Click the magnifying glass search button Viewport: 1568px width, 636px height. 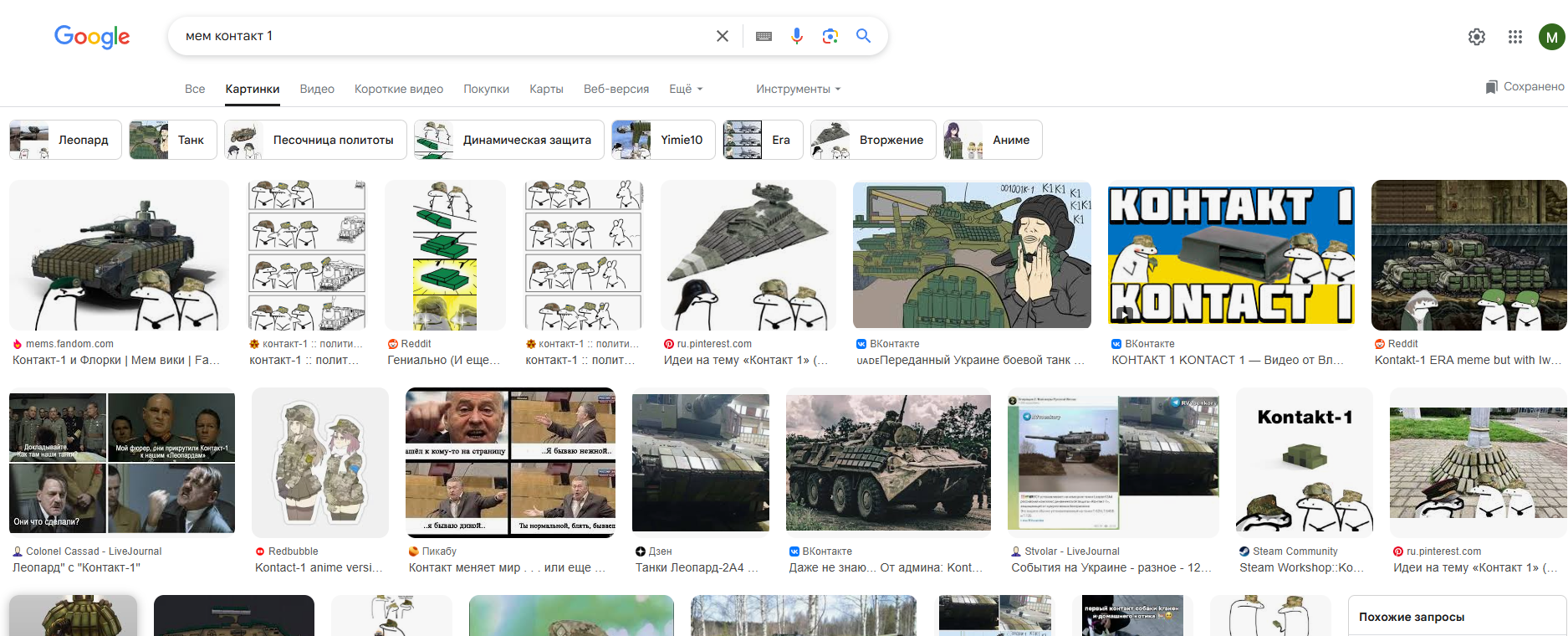coord(863,36)
